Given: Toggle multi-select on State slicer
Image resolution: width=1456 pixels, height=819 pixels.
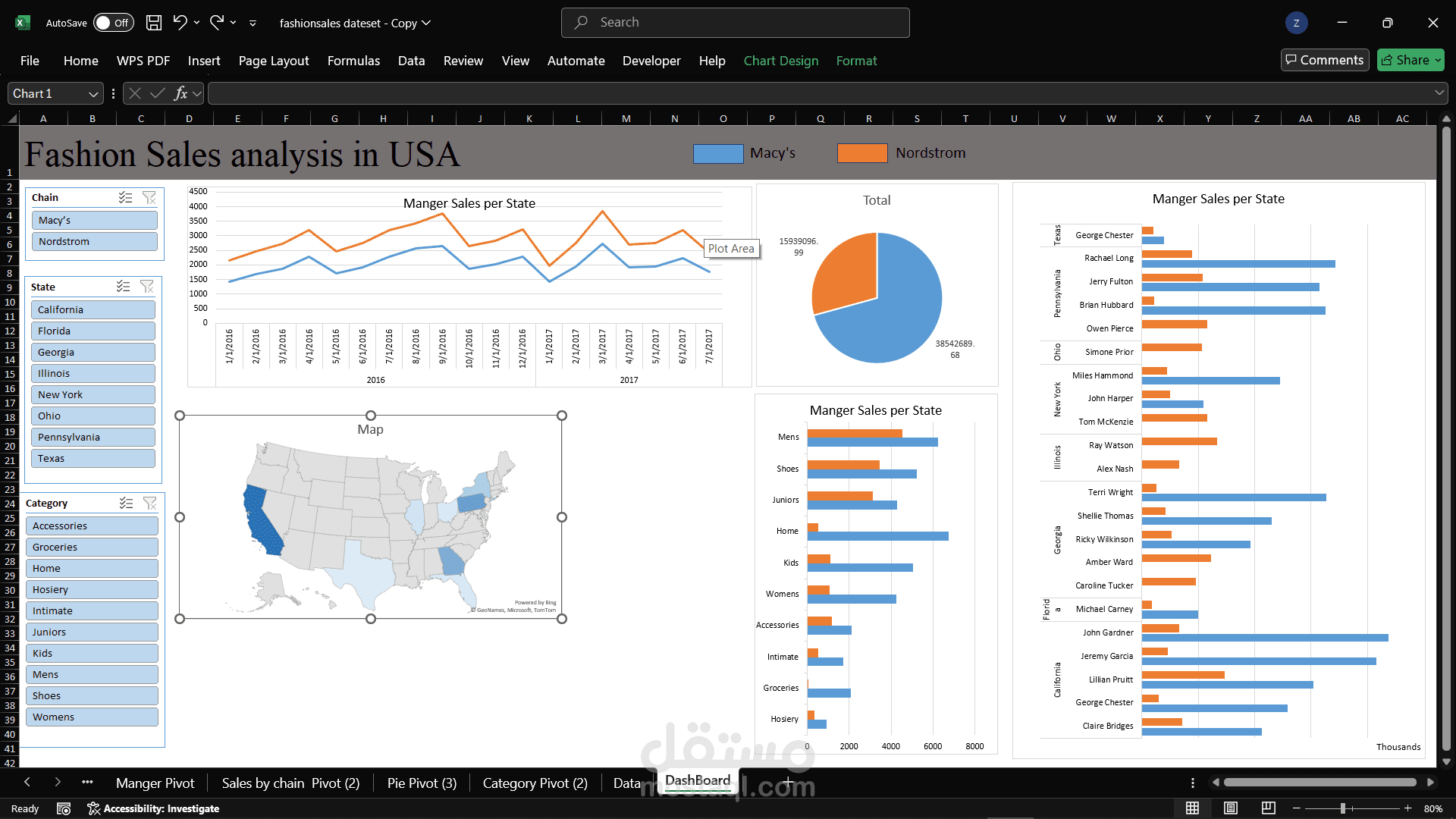Looking at the screenshot, I should pos(124,287).
